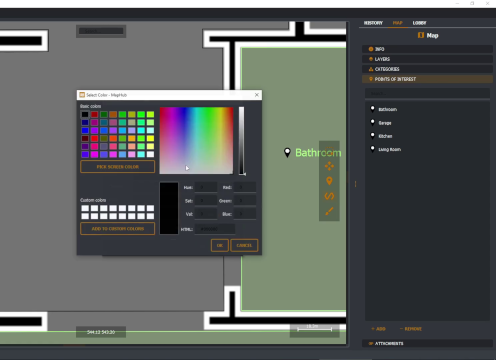Pick the pure red basic color swatch
Viewport: 496px width, 360px height.
click(94, 138)
